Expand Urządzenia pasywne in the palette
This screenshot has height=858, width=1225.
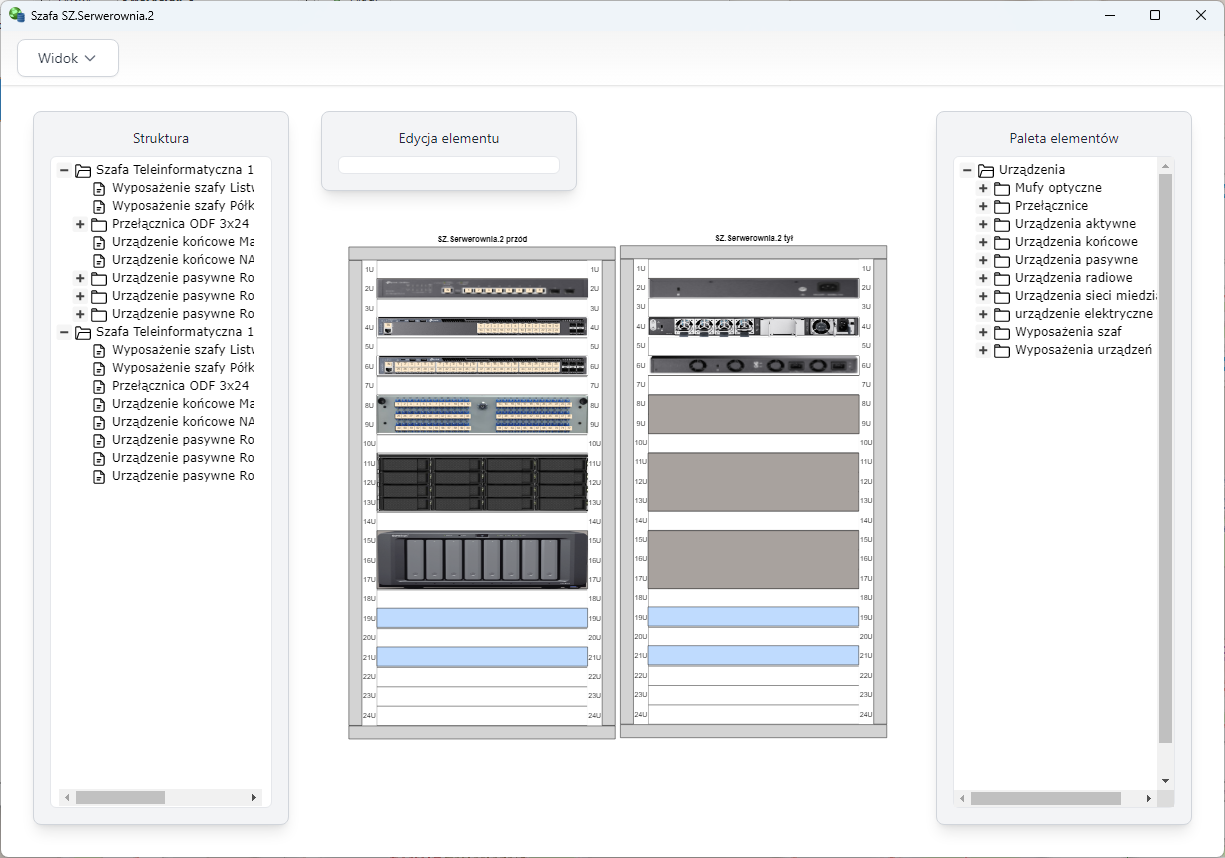tap(983, 260)
